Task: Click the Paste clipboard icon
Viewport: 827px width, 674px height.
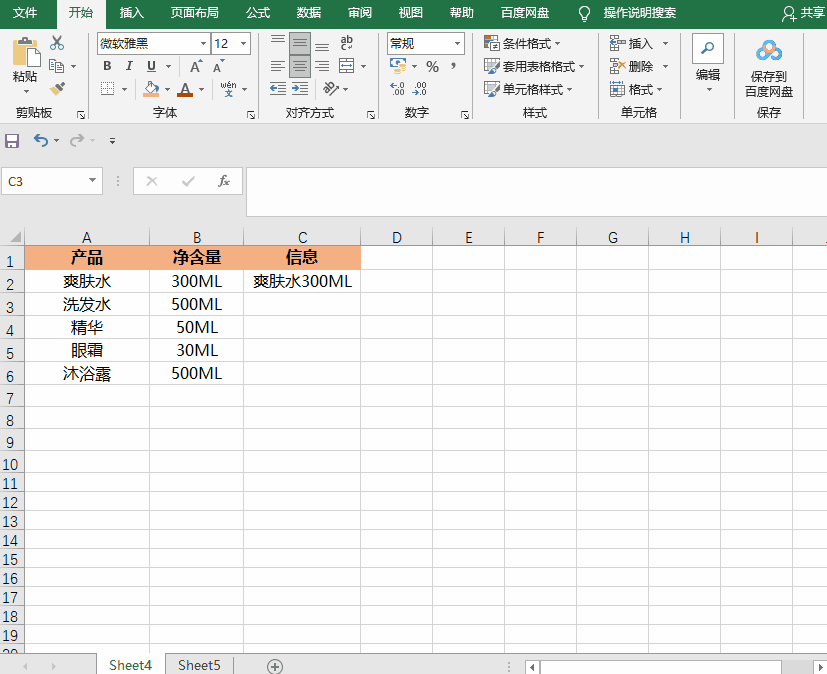Action: 25,52
